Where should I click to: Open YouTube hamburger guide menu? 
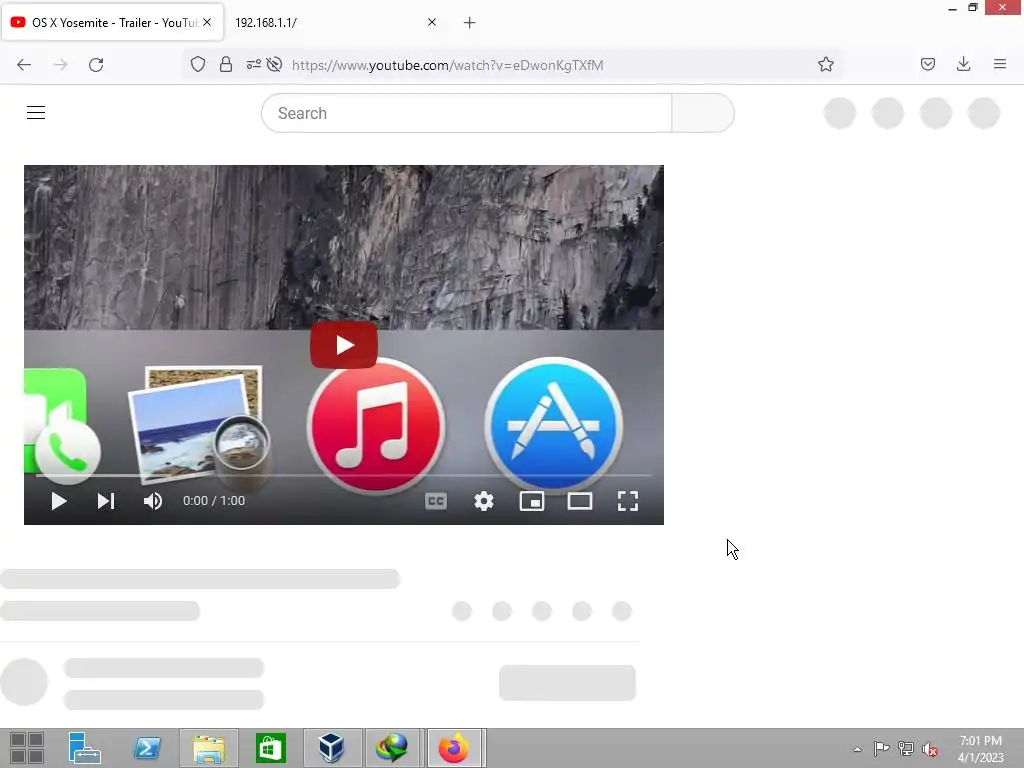36,112
